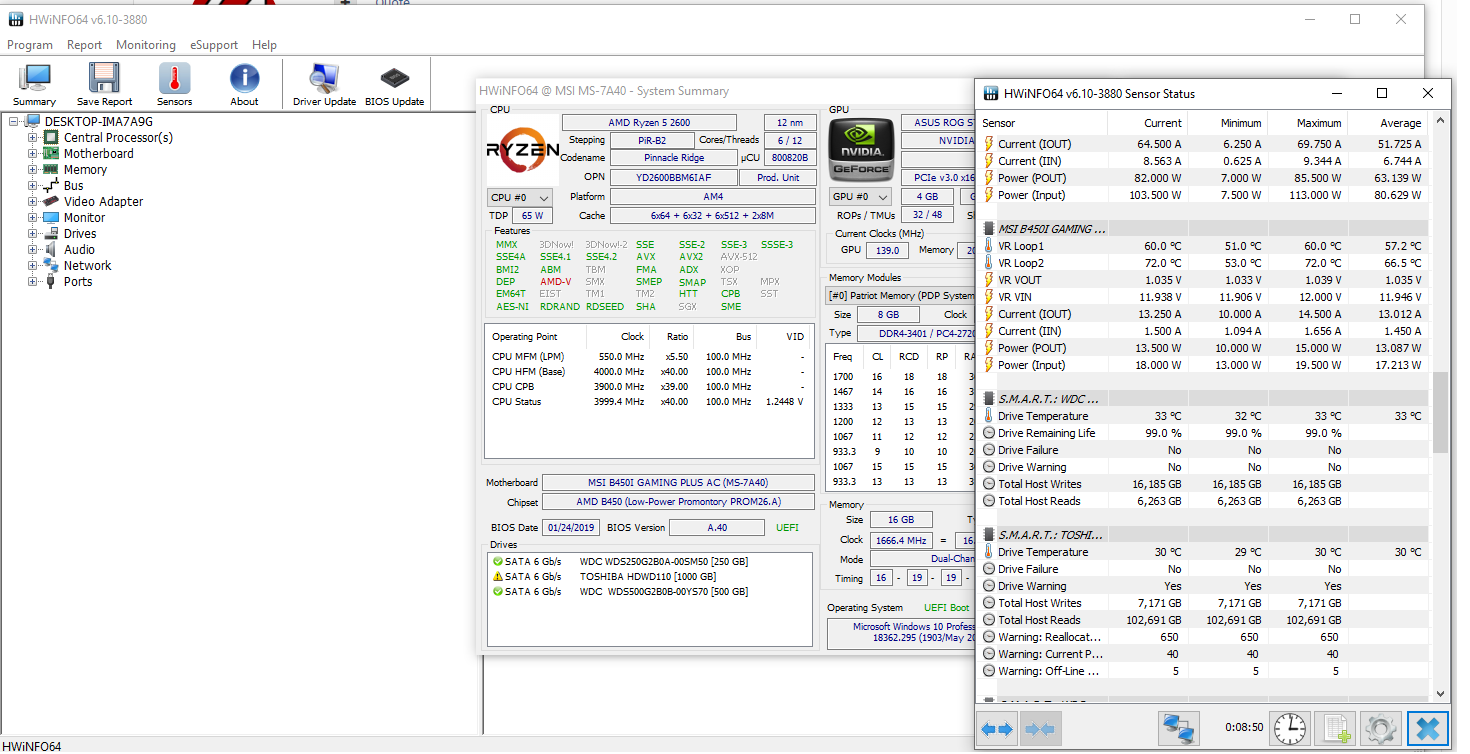Click the Average column header in Sensor Status
The height and width of the screenshot is (754, 1470).
[1387, 123]
